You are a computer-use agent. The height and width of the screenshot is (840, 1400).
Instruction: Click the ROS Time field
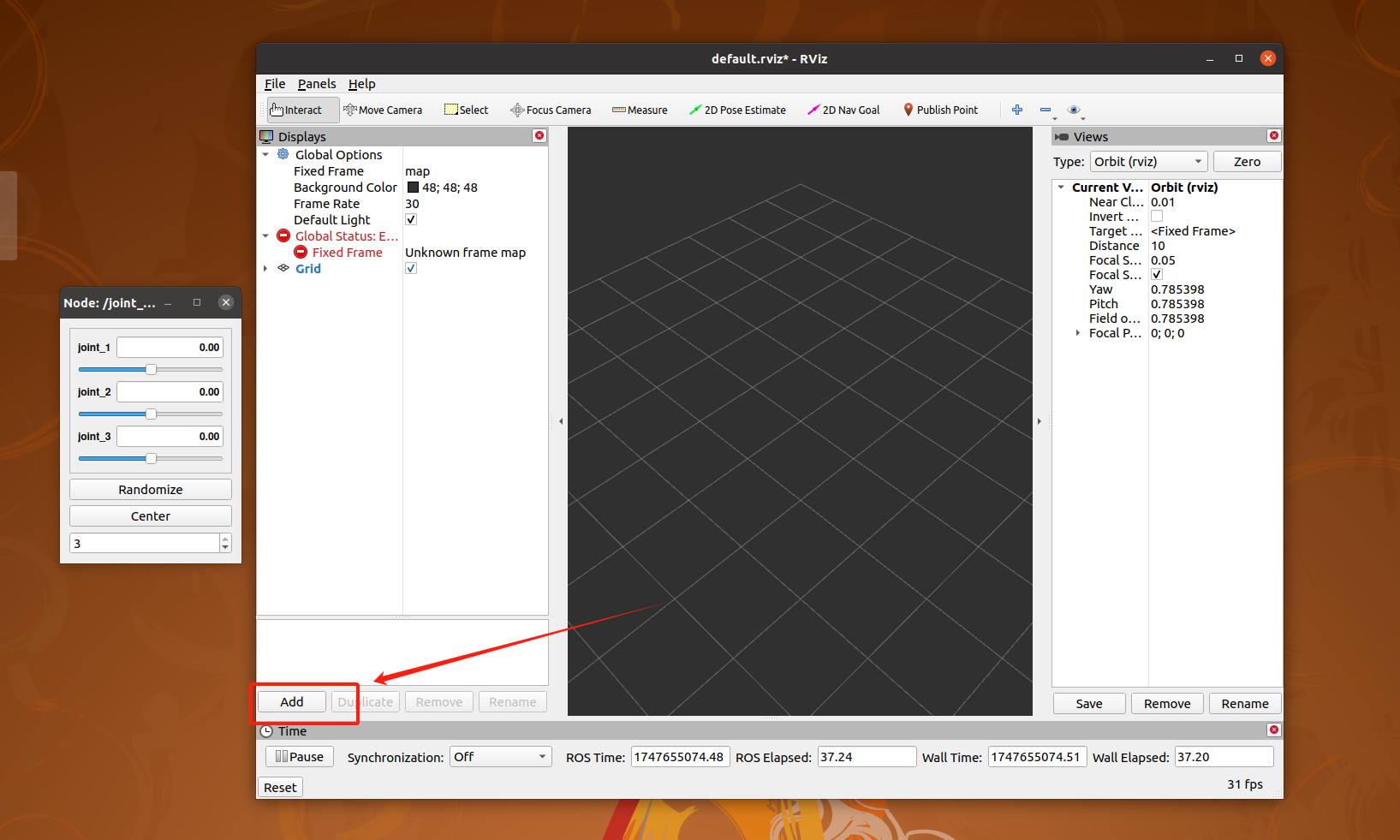point(681,756)
